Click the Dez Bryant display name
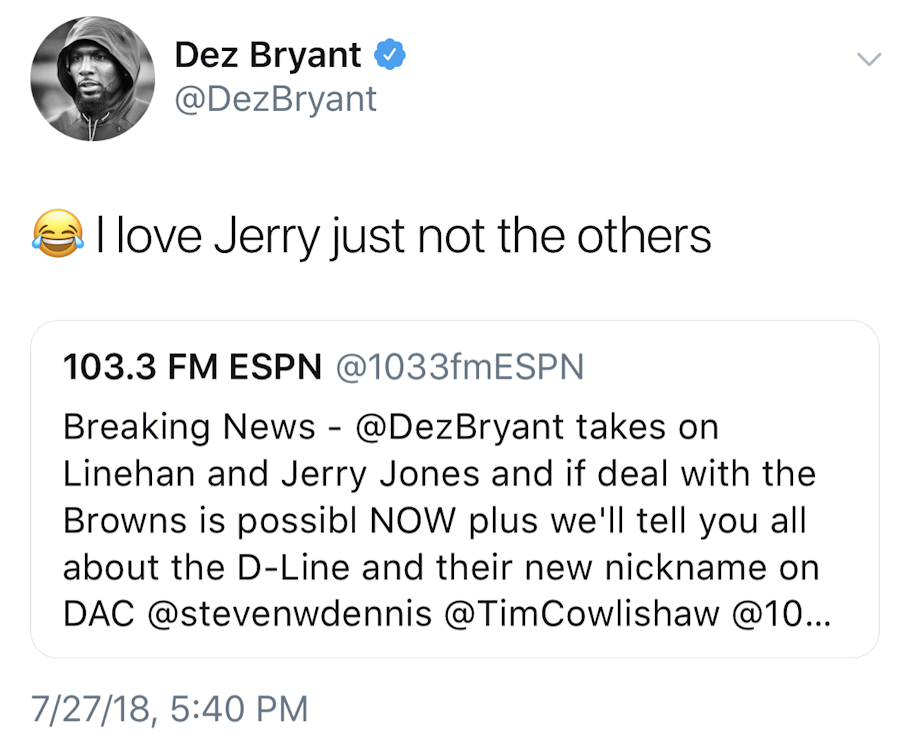The height and width of the screenshot is (743, 900). pyautogui.click(x=267, y=55)
